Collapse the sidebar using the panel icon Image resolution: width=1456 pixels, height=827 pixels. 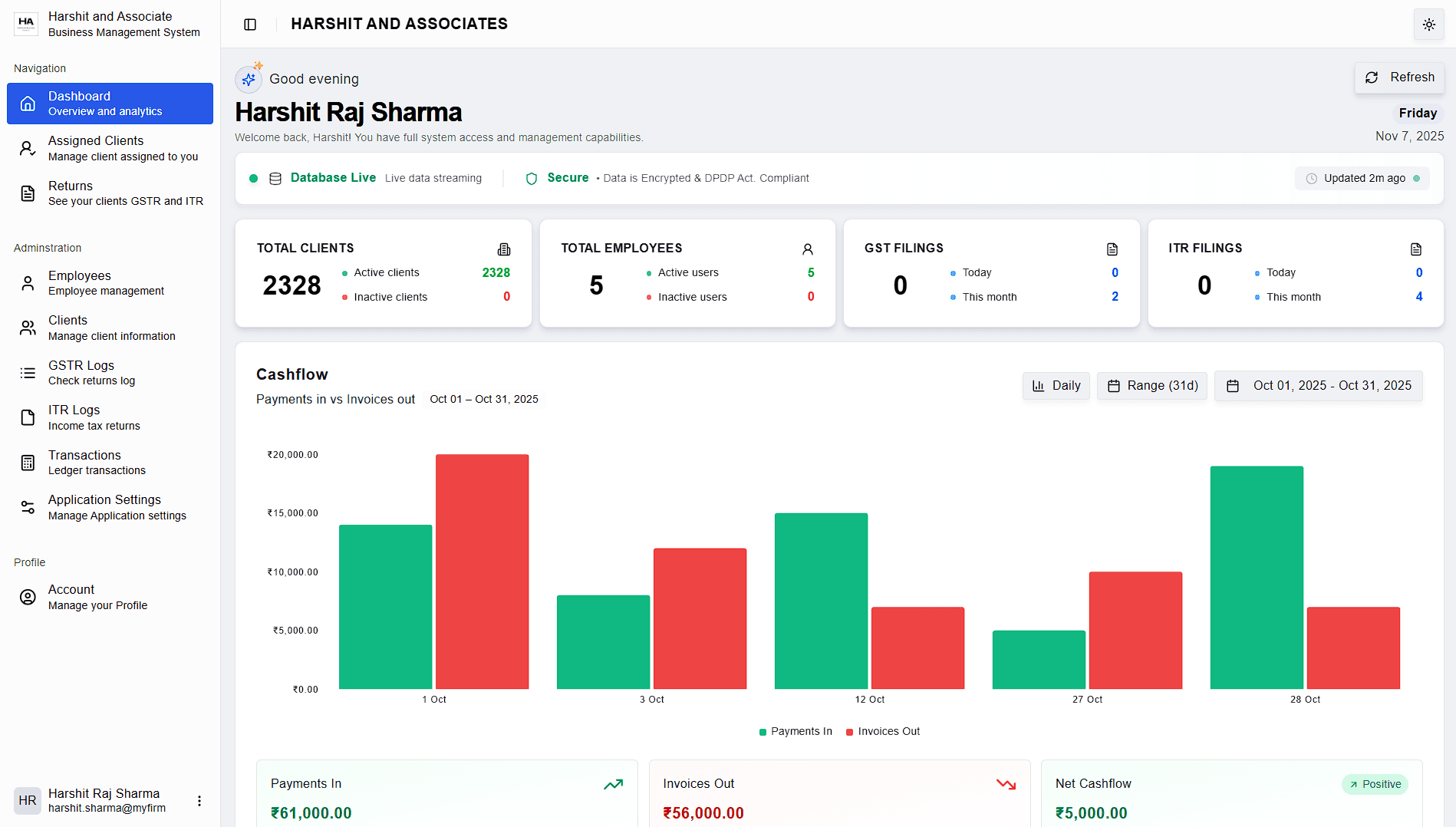pyautogui.click(x=250, y=24)
